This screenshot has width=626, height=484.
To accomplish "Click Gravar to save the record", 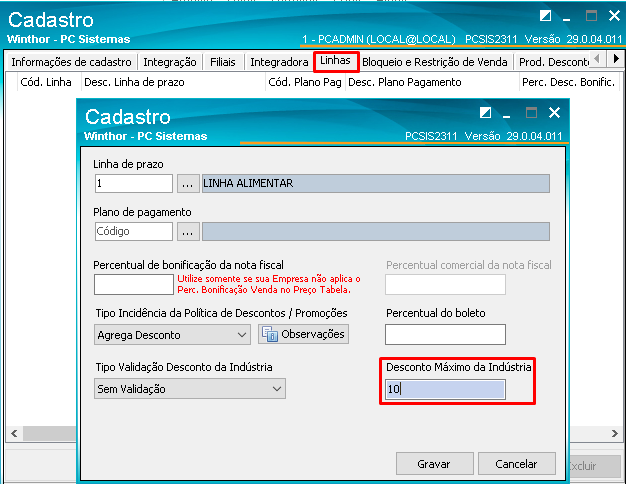I will 434,464.
